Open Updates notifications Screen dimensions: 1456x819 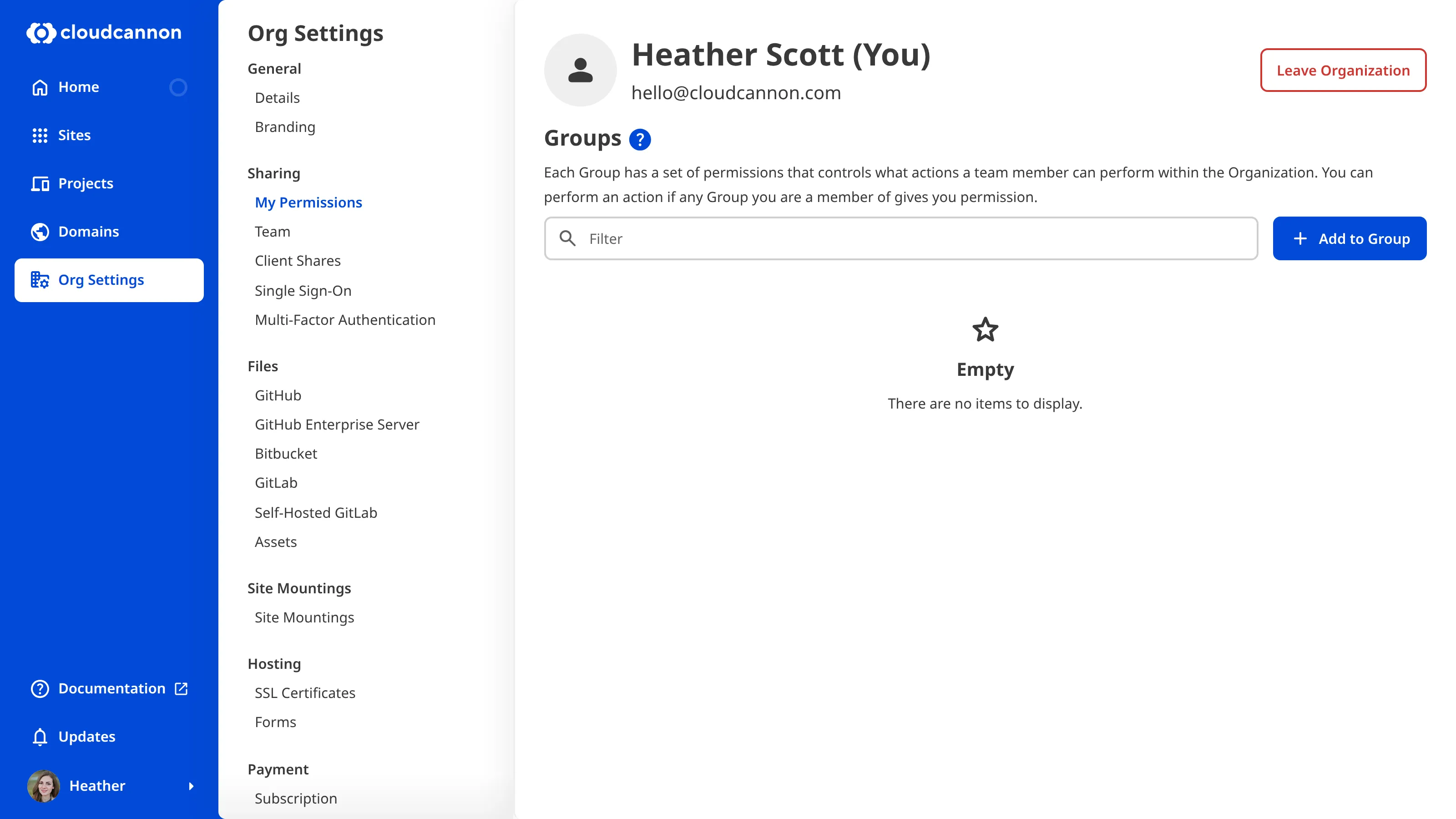click(x=109, y=737)
